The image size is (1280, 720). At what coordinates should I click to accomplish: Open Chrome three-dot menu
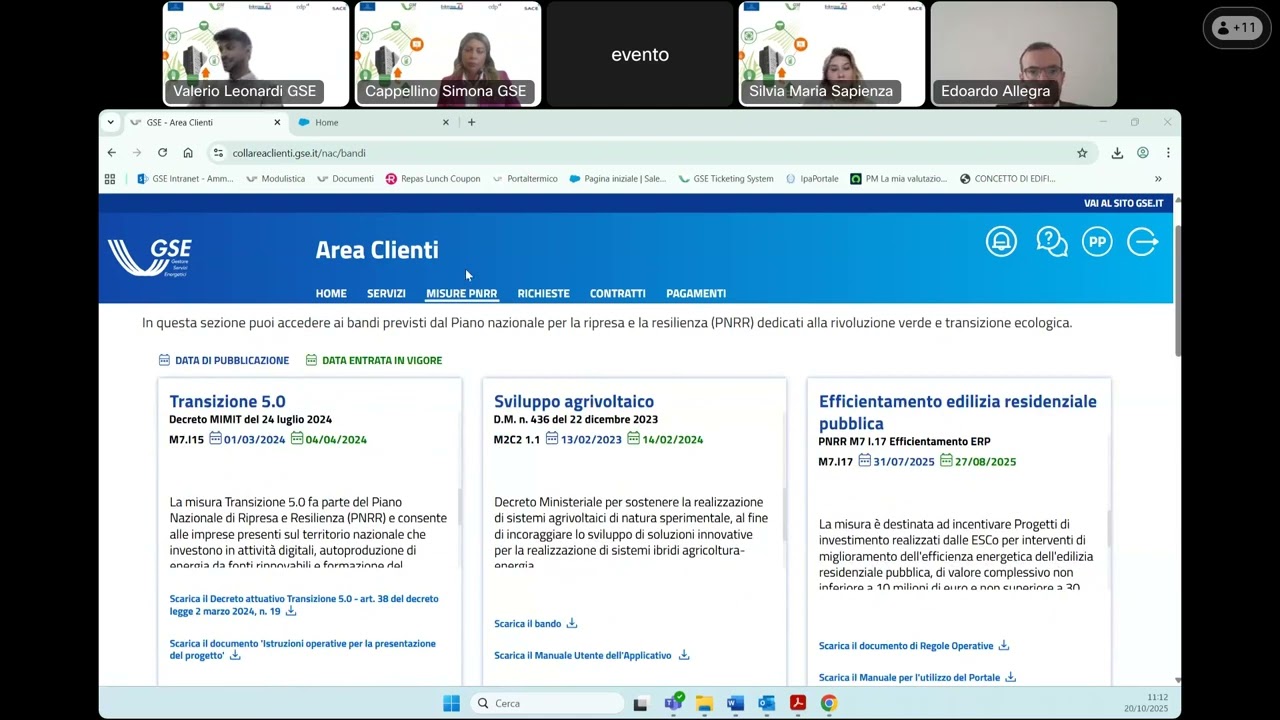click(1168, 153)
